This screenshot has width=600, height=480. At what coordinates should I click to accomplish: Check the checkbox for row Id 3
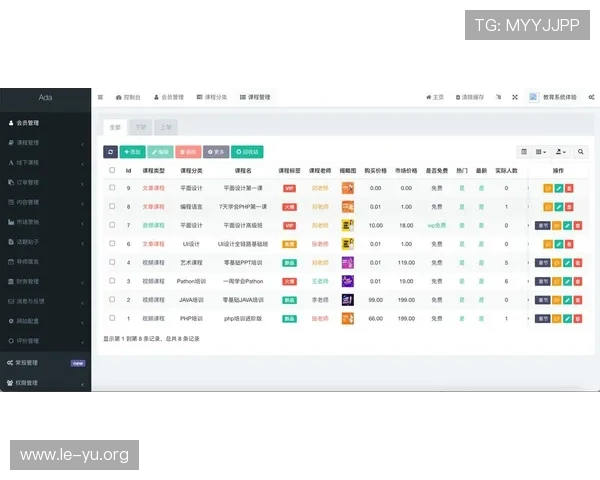[x=112, y=281]
